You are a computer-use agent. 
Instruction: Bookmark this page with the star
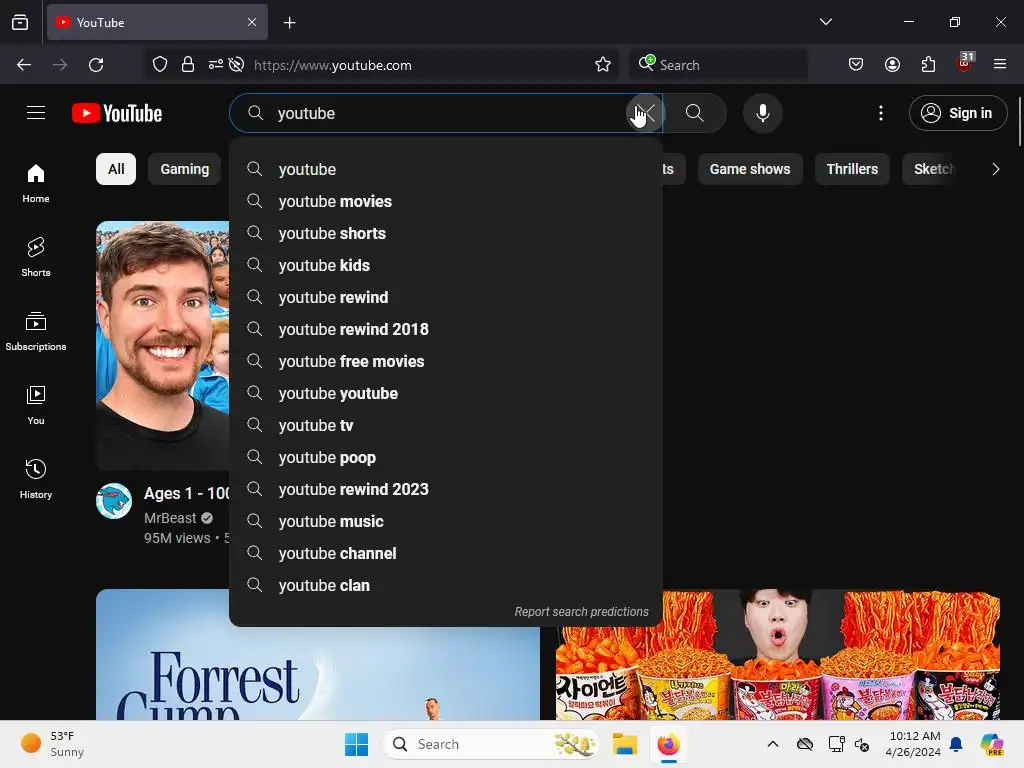[603, 65]
